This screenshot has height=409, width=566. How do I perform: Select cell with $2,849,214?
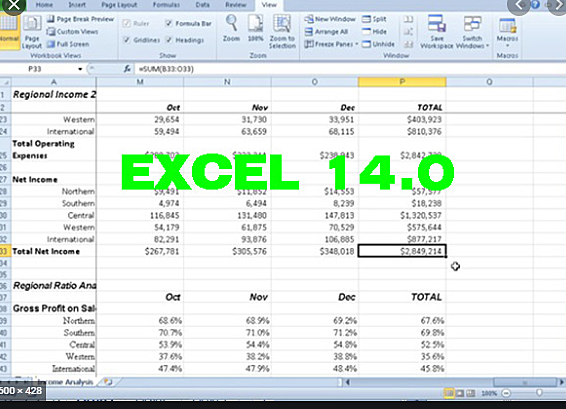pos(402,251)
